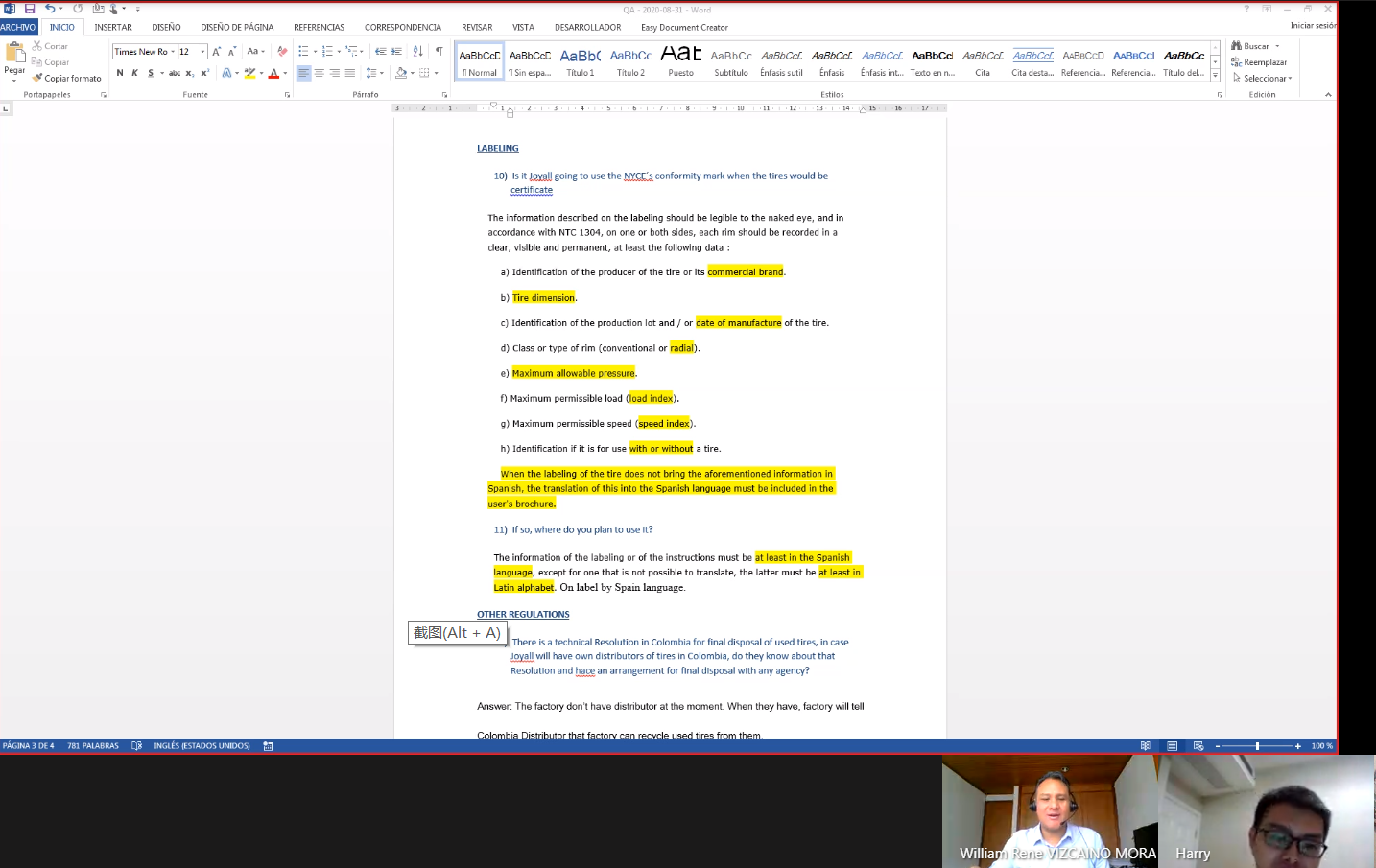
Task: Toggle italic formatting with the K button
Action: point(134,73)
